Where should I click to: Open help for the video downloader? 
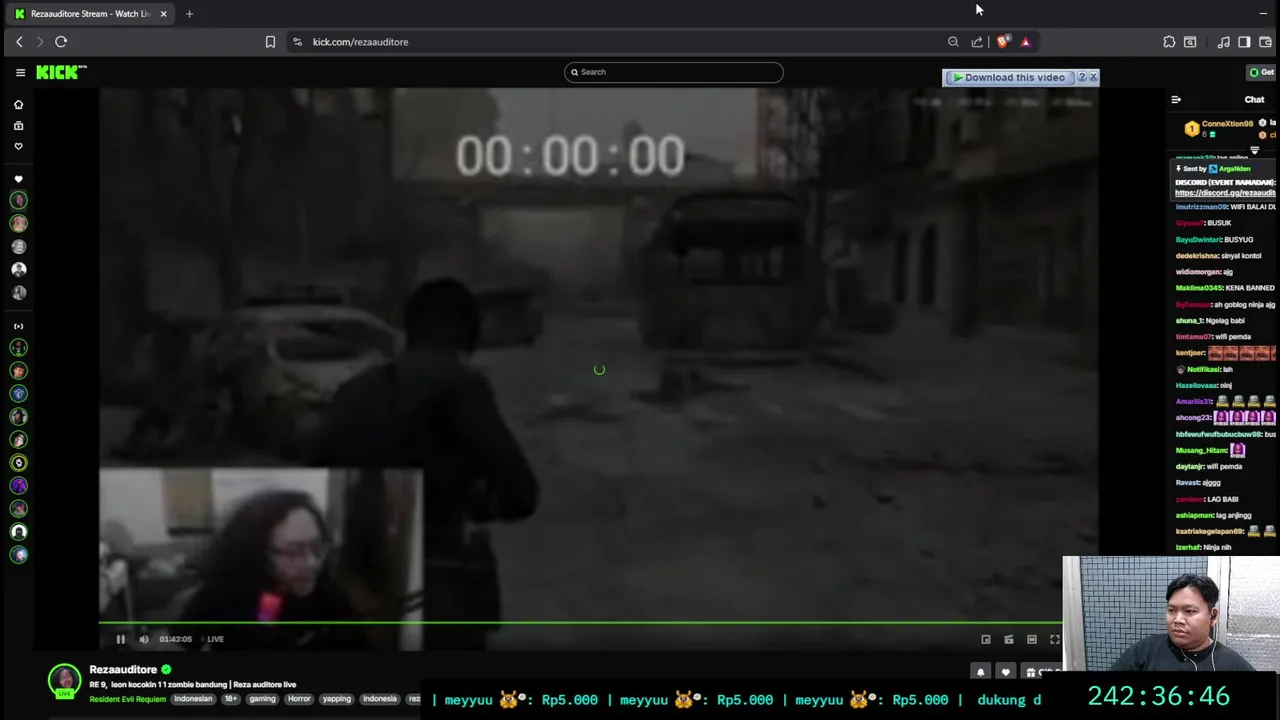[1081, 77]
